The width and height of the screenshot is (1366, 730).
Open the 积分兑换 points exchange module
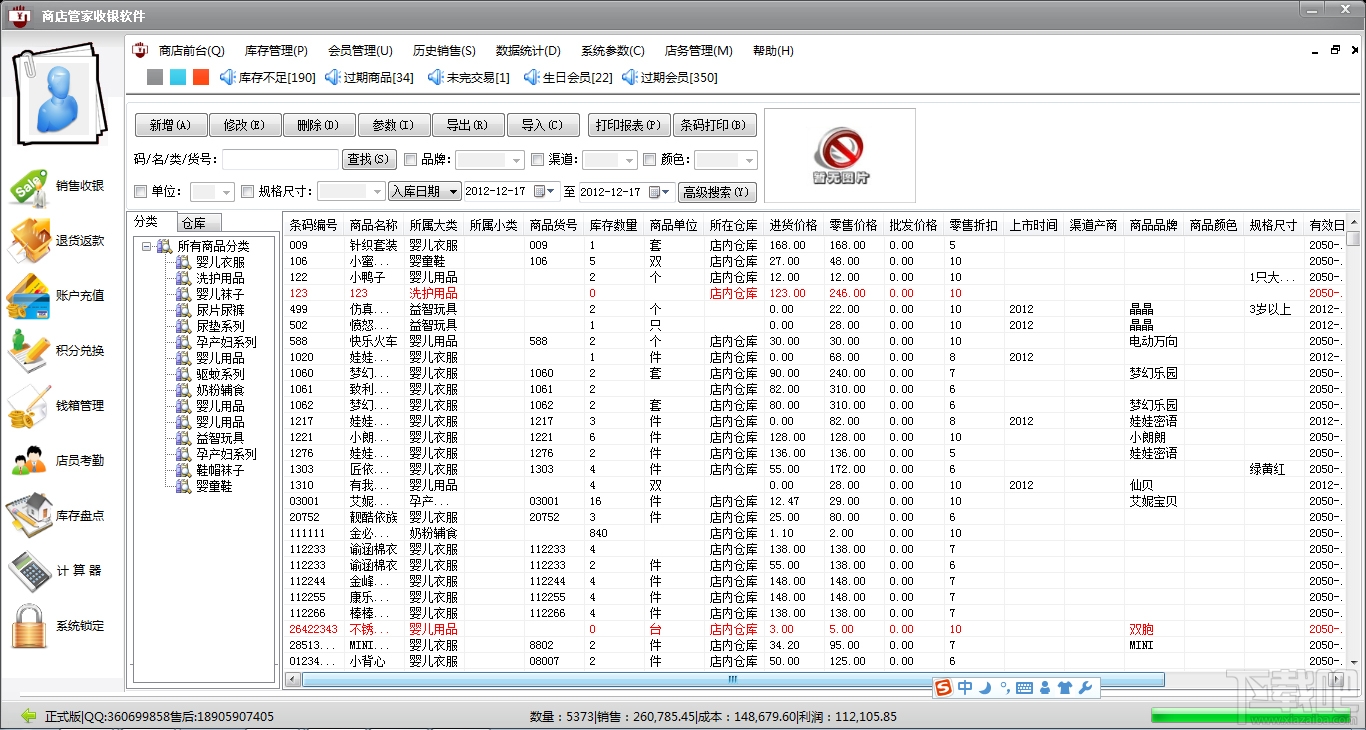tap(30, 350)
